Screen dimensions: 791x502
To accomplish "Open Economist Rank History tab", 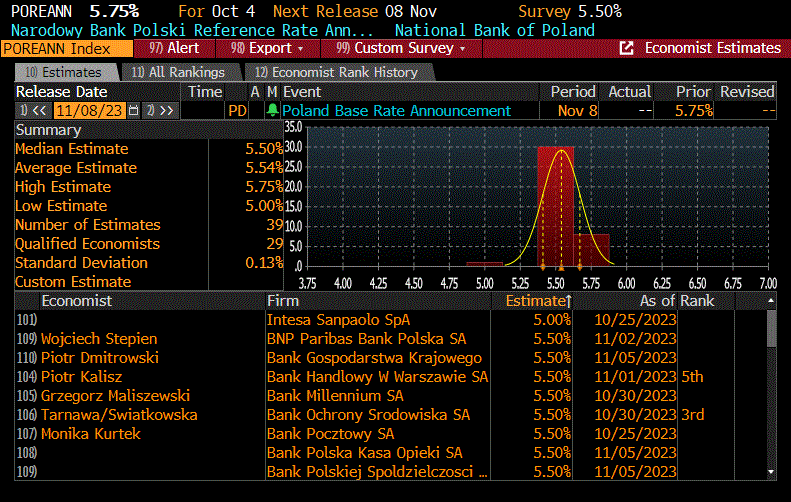I will (337, 73).
